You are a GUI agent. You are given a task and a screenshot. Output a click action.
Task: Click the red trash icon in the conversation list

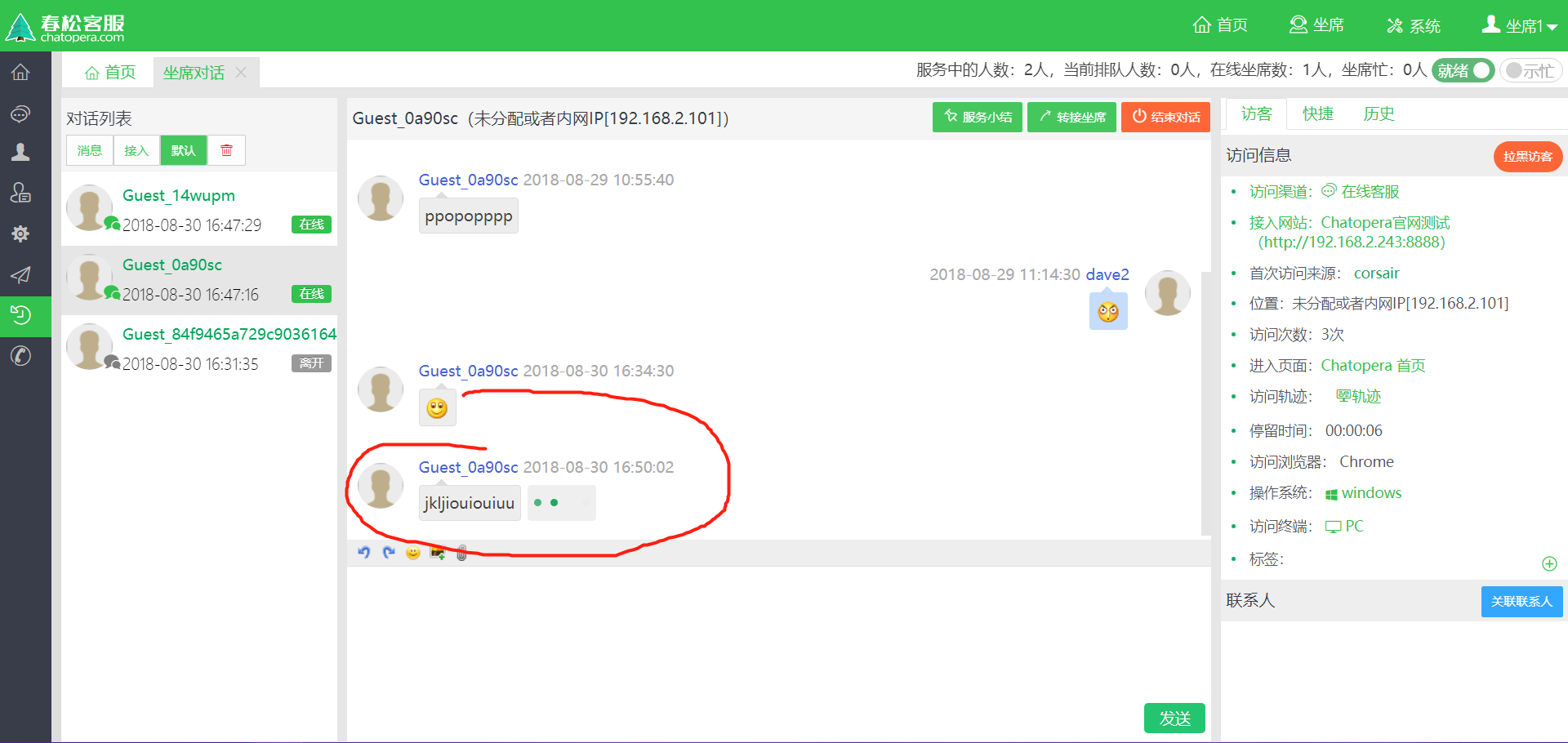(226, 150)
